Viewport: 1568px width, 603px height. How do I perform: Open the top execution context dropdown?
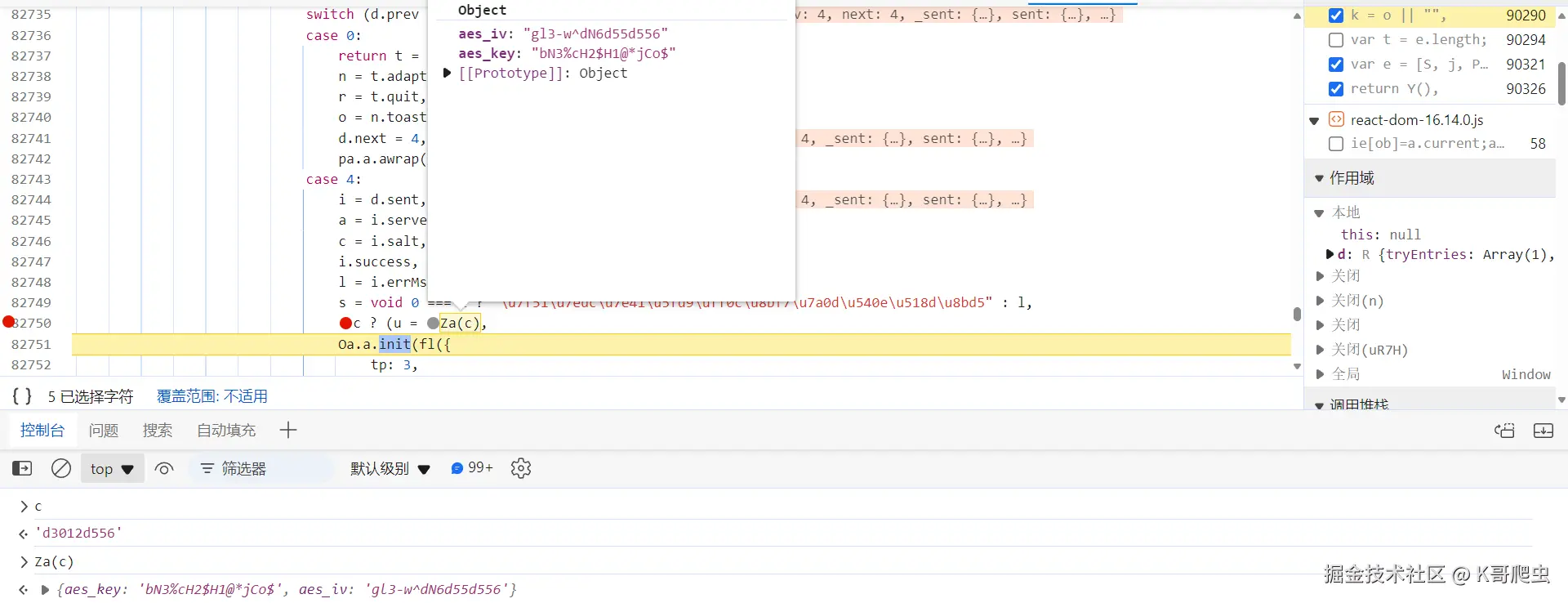tap(113, 468)
